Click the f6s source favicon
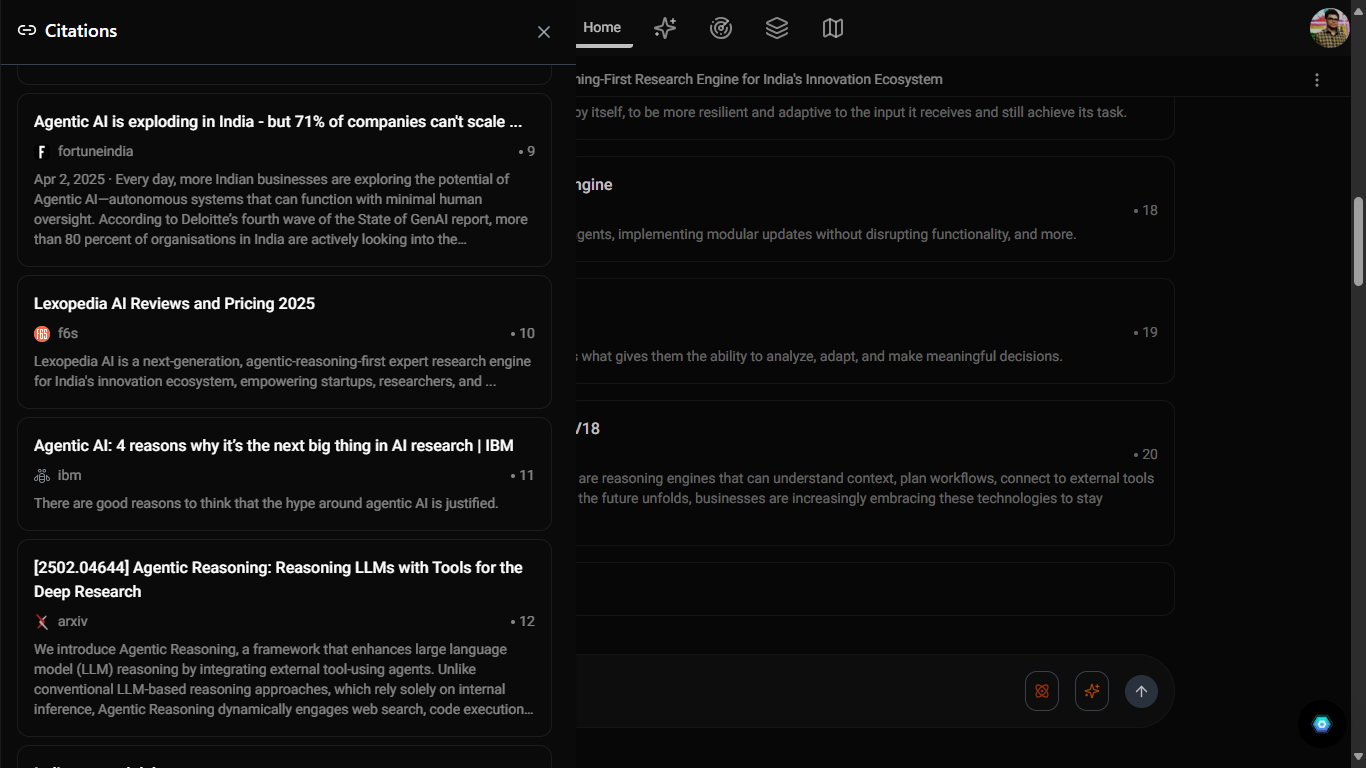Image resolution: width=1366 pixels, height=768 pixels. pyautogui.click(x=42, y=334)
